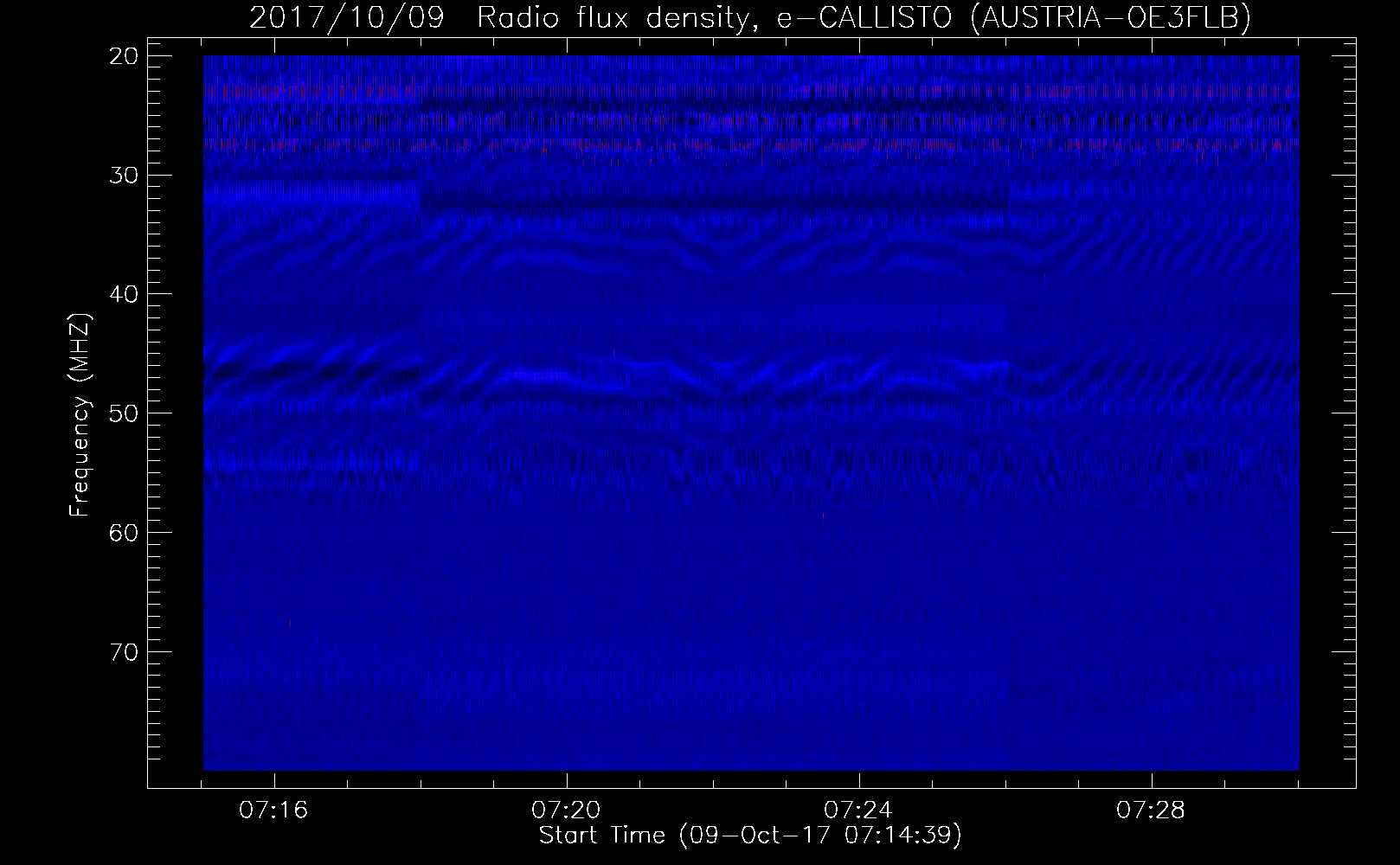Click the 07:28 time tick label

pos(1152,811)
